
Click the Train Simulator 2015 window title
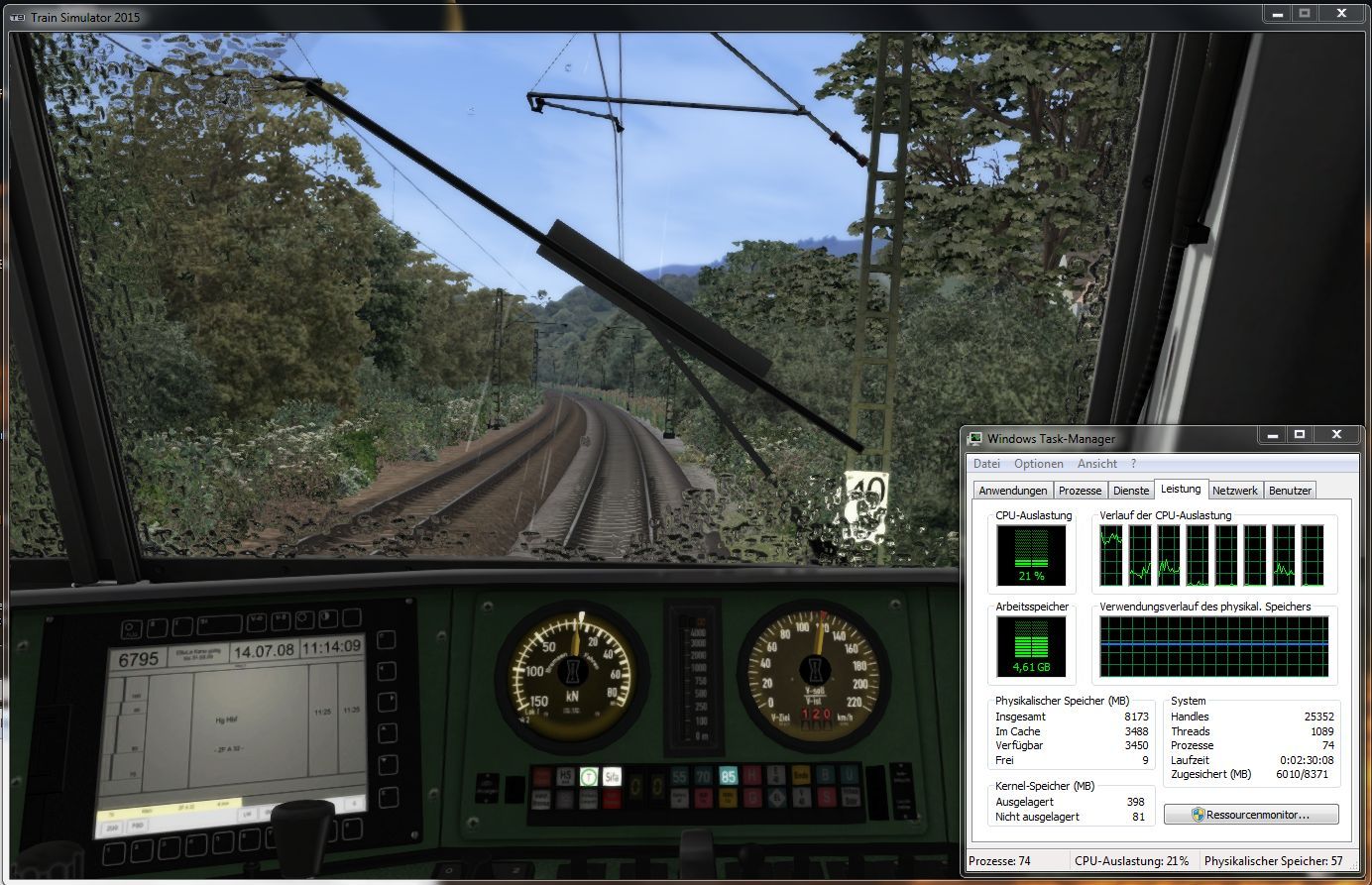(x=84, y=17)
